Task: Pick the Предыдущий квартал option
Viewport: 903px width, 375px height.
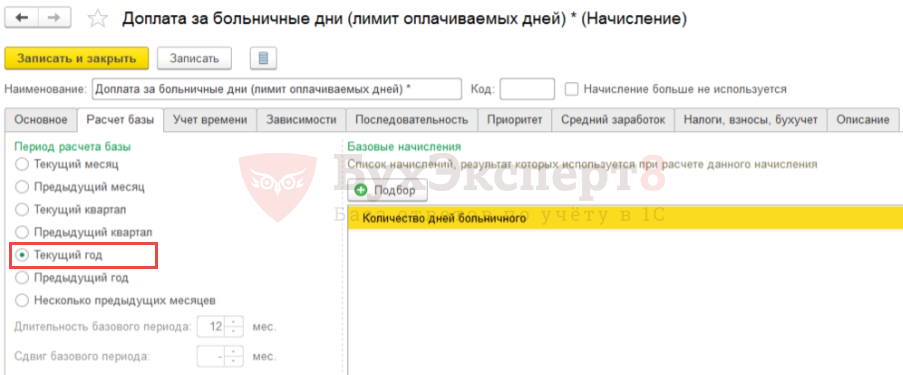Action: click(x=21, y=232)
